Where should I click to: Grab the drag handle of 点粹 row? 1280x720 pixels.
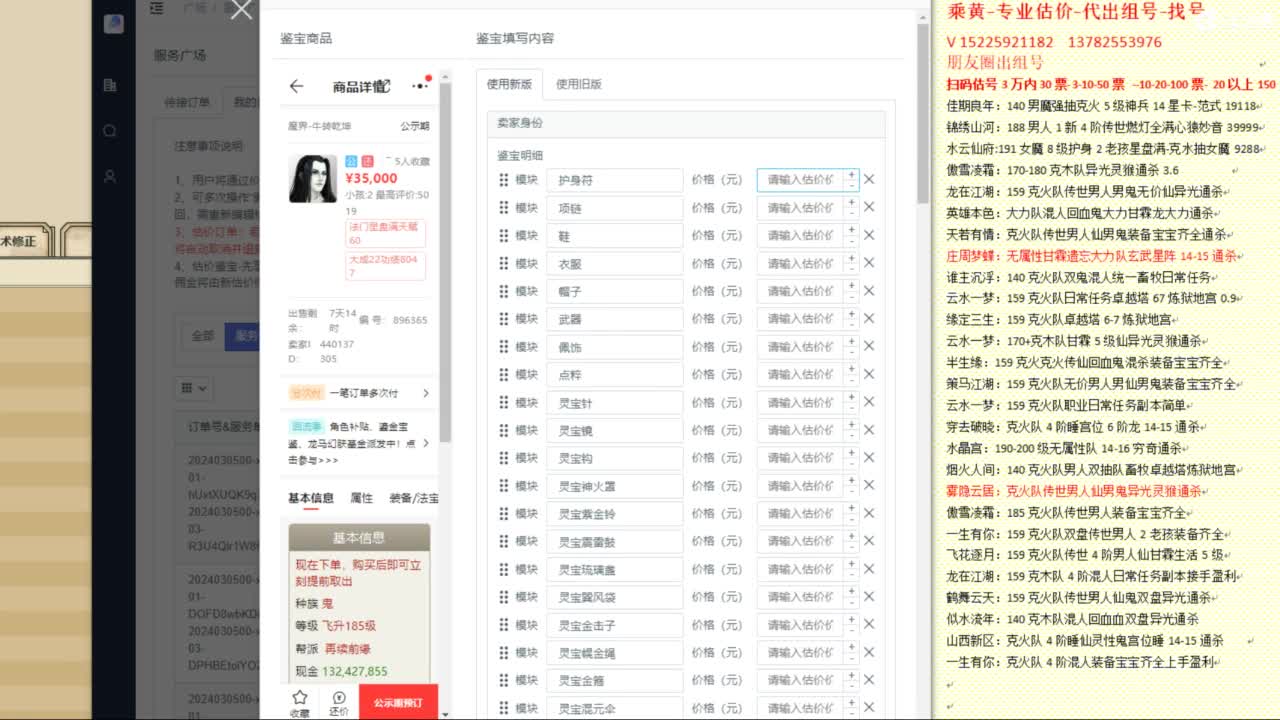[x=504, y=375]
